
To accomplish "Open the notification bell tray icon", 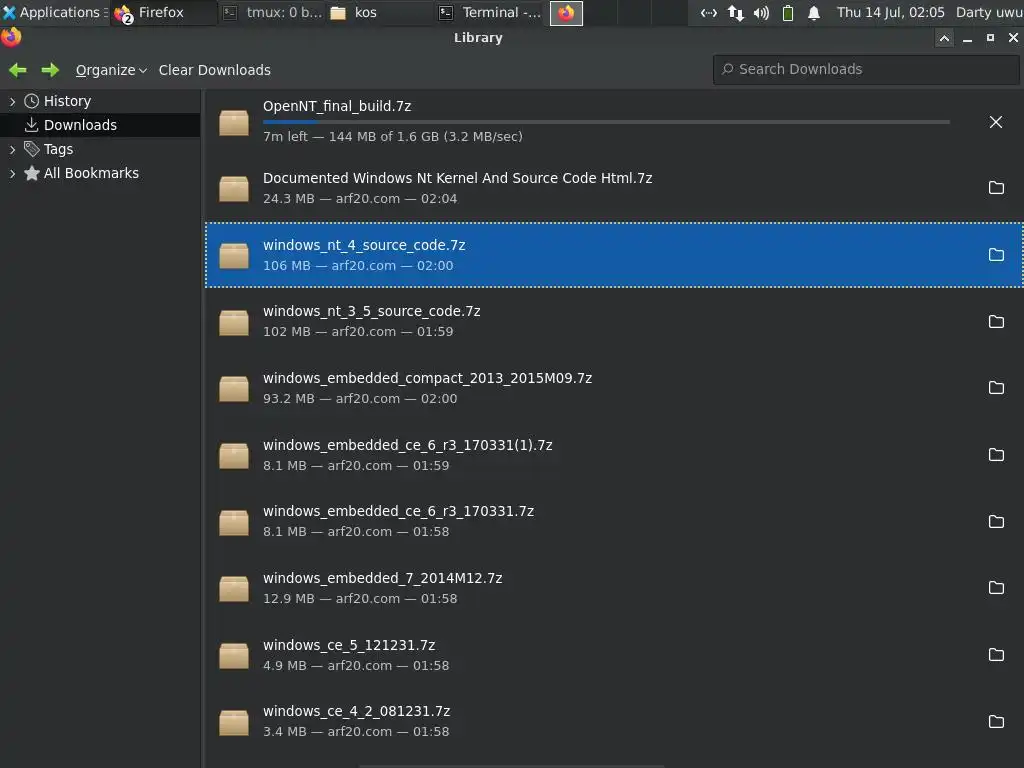I will pyautogui.click(x=814, y=12).
